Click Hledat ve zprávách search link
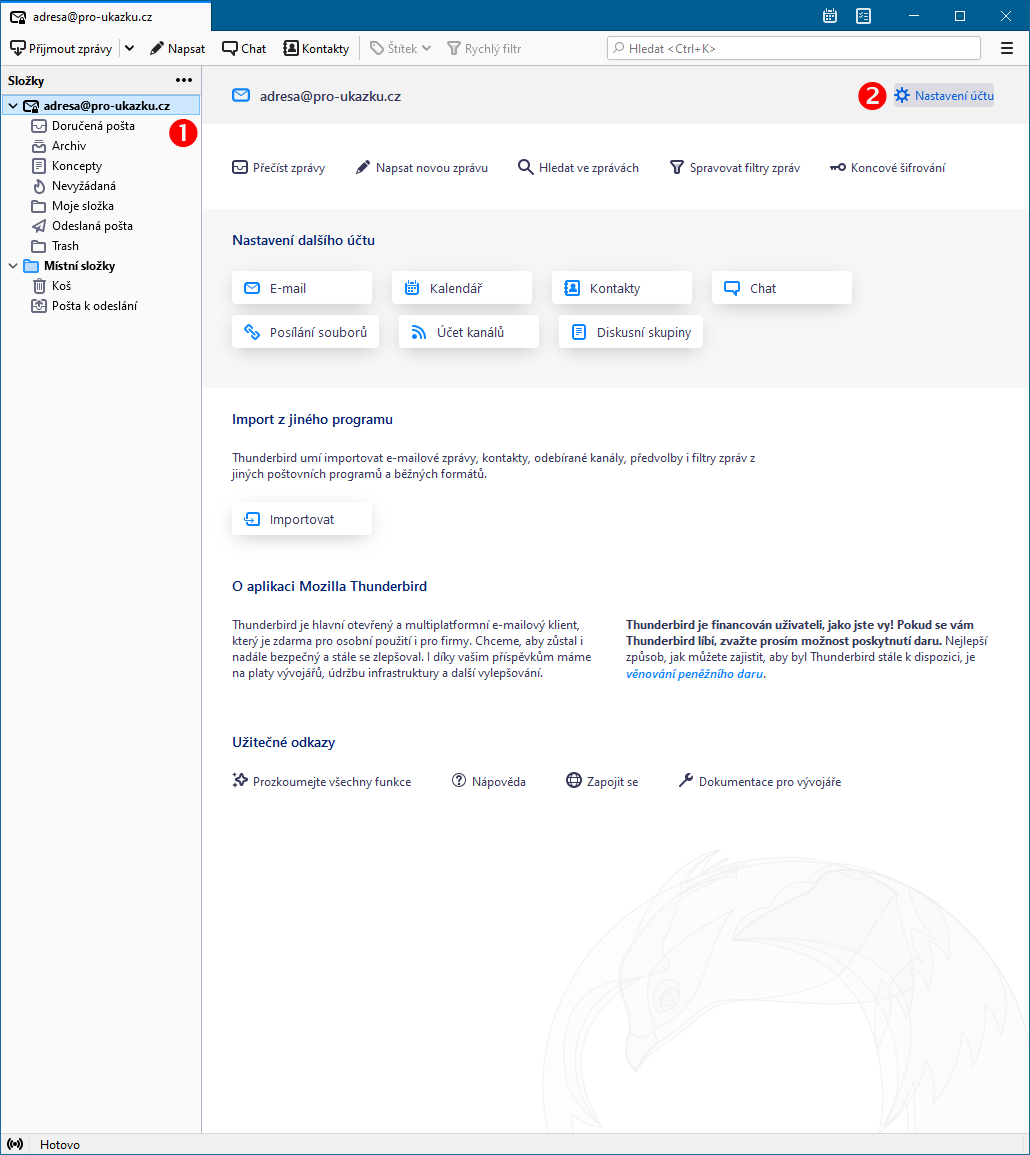This screenshot has height=1155, width=1030. (578, 168)
